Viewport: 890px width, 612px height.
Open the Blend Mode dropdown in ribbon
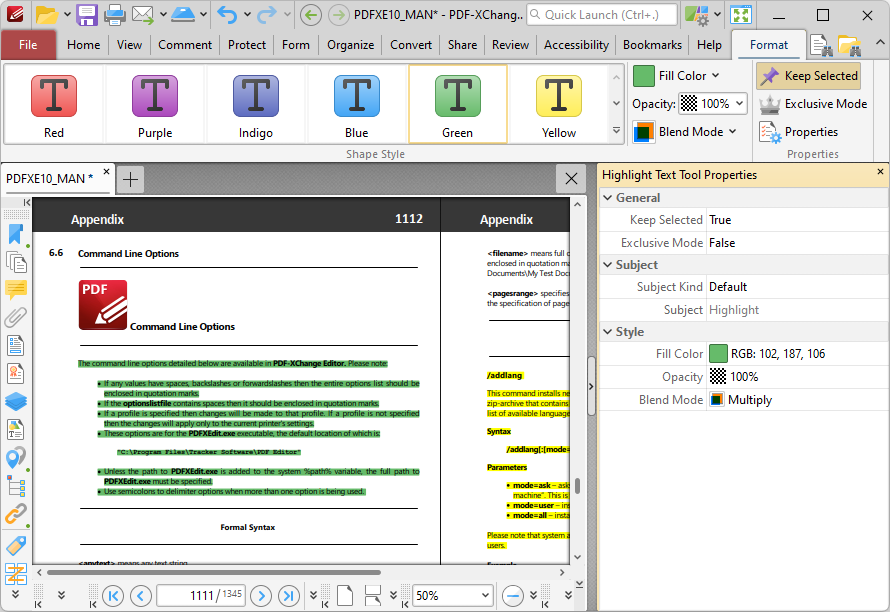click(732, 132)
